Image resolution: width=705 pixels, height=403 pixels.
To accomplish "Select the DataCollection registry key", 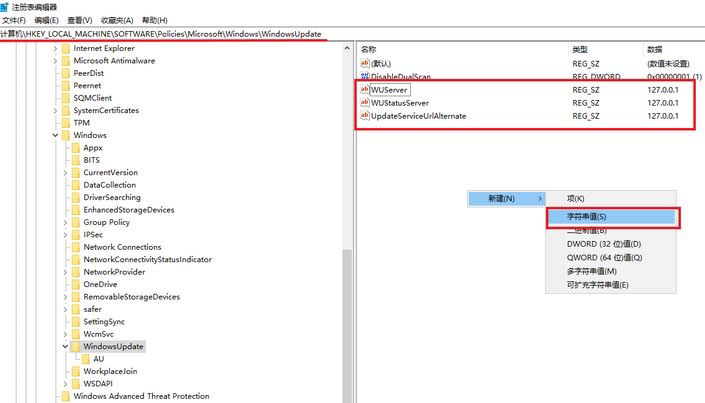I will 109,185.
